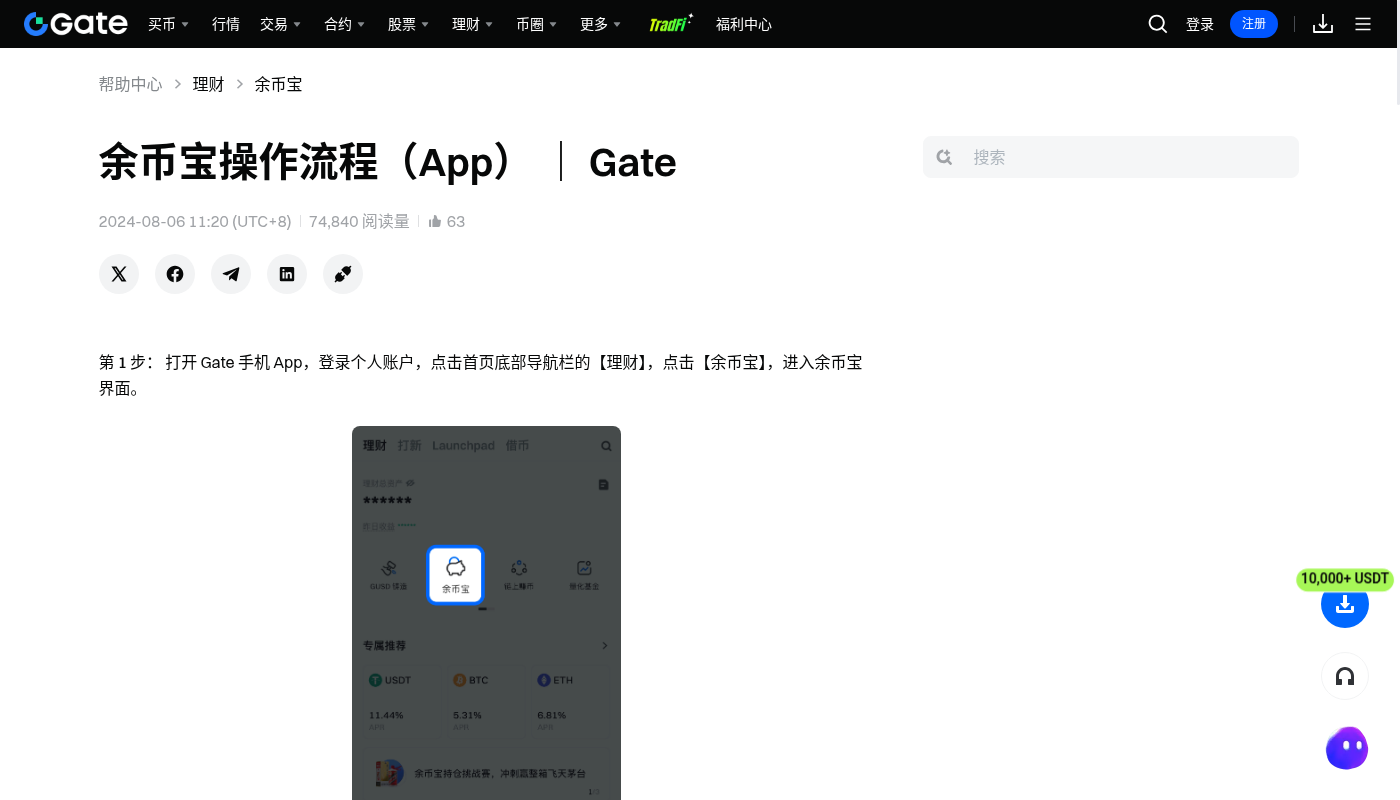Open the 行情 menu item
The width and height of the screenshot is (1400, 800).
point(226,24)
